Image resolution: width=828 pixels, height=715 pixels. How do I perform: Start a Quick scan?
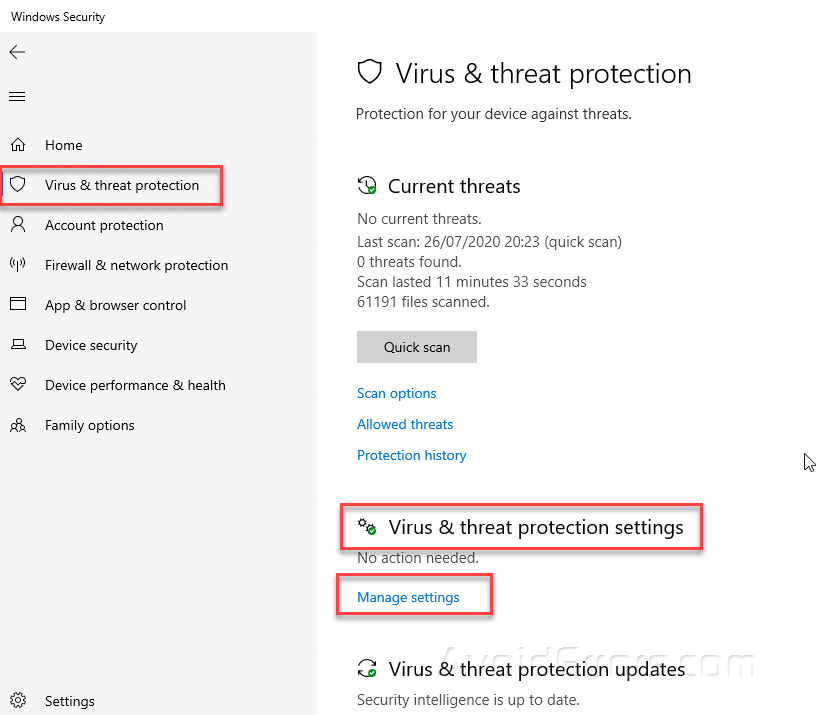pyautogui.click(x=416, y=347)
